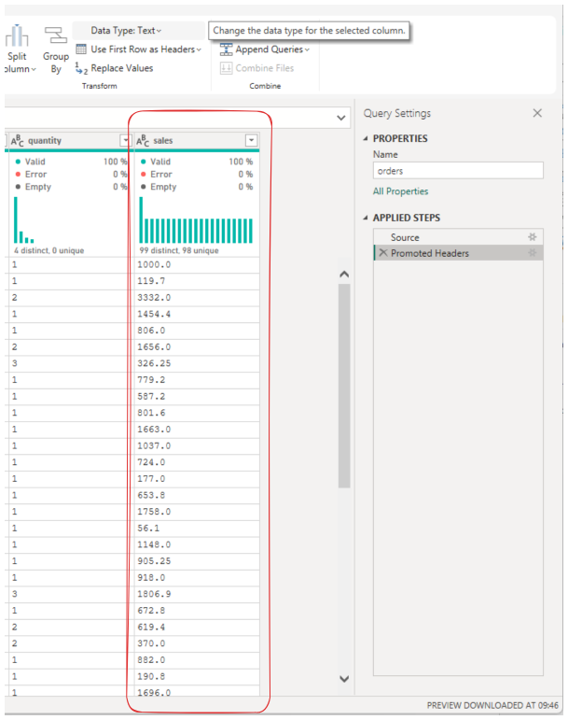Click the Append Queries icon
The image size is (568, 720).
[226, 49]
